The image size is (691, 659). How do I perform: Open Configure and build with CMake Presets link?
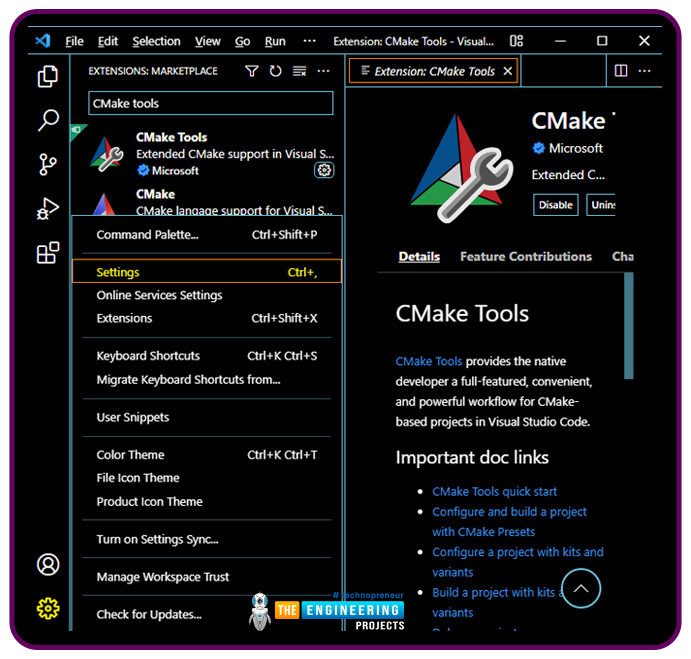[x=509, y=521]
